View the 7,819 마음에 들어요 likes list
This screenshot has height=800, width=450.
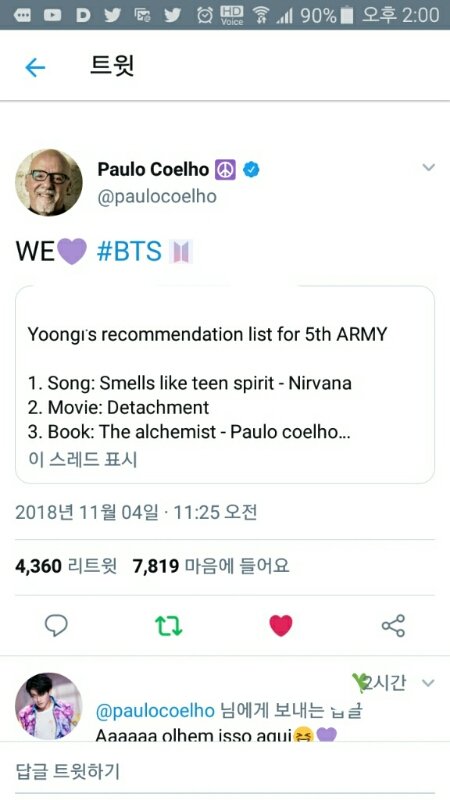pos(211,566)
